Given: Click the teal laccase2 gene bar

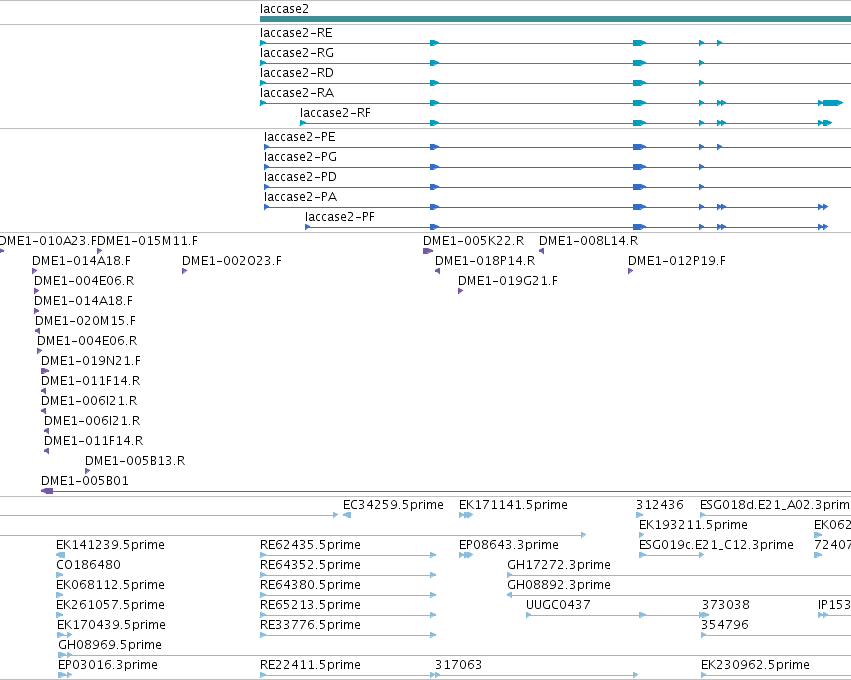Looking at the screenshot, I should (x=555, y=19).
